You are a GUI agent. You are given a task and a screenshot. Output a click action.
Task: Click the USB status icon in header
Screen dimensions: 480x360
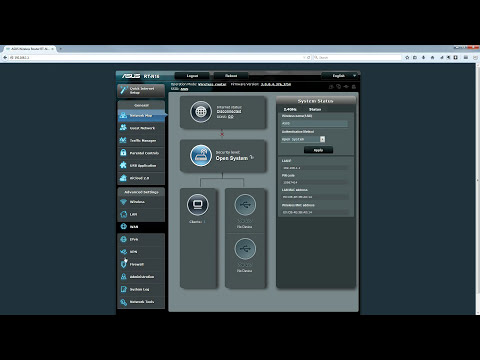pyautogui.click(x=346, y=87)
